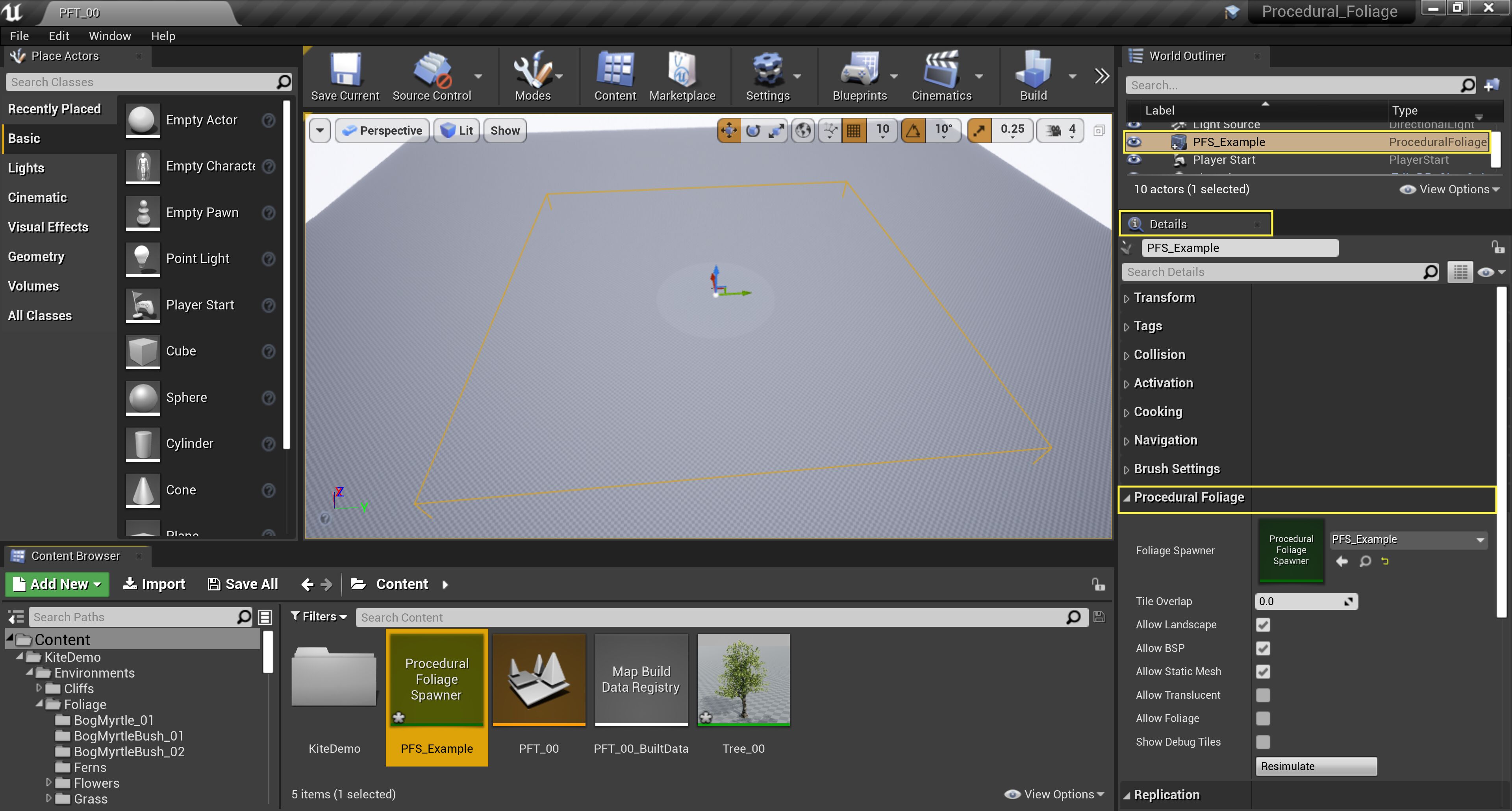Open the PFS_Example Foliage Spawner dropdown
Viewport: 1512px width, 811px height.
(x=1480, y=540)
